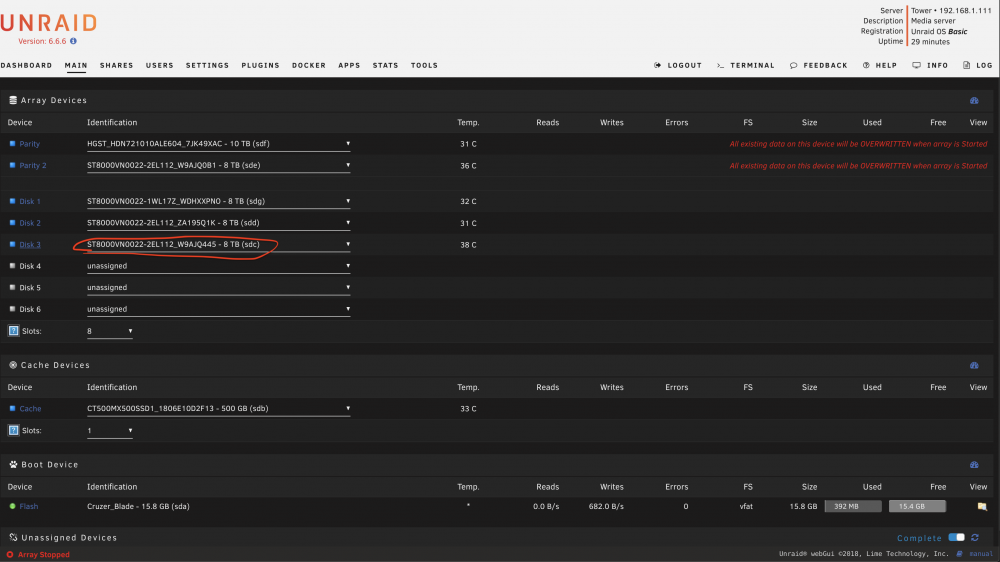
Task: Open Cache Devices dashboard view icon
Action: (974, 366)
